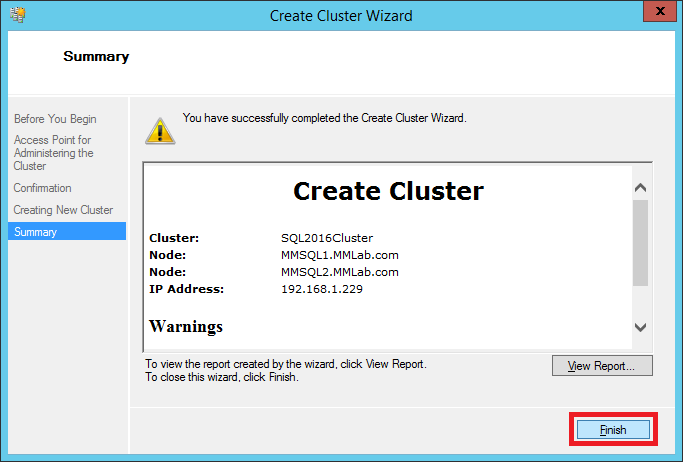Click the Create Cluster report heading
This screenshot has height=462, width=683.
[388, 191]
